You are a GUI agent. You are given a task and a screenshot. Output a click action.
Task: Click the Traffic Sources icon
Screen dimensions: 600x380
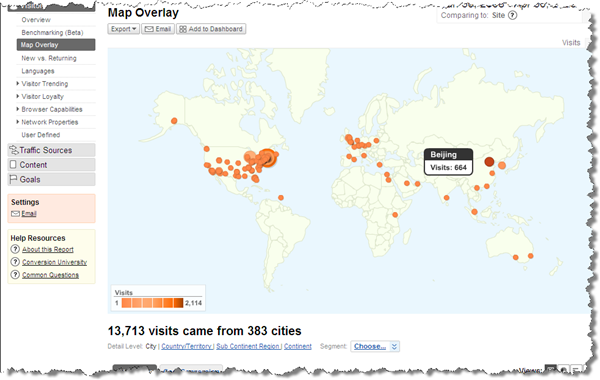[x=14, y=150]
